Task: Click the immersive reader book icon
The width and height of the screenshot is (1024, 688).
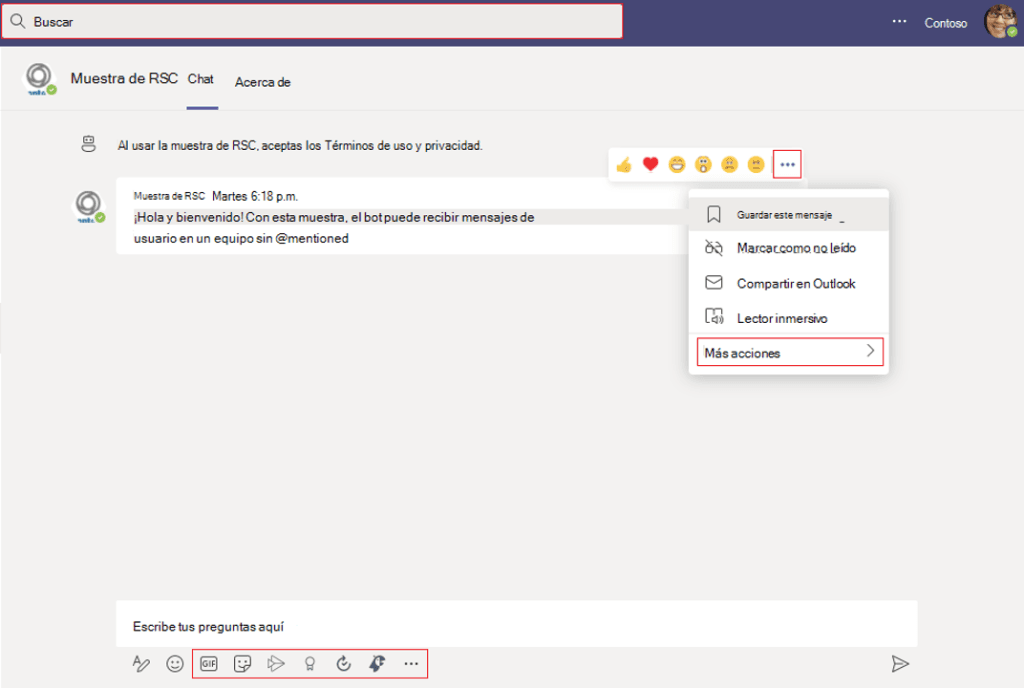Action: click(x=714, y=317)
